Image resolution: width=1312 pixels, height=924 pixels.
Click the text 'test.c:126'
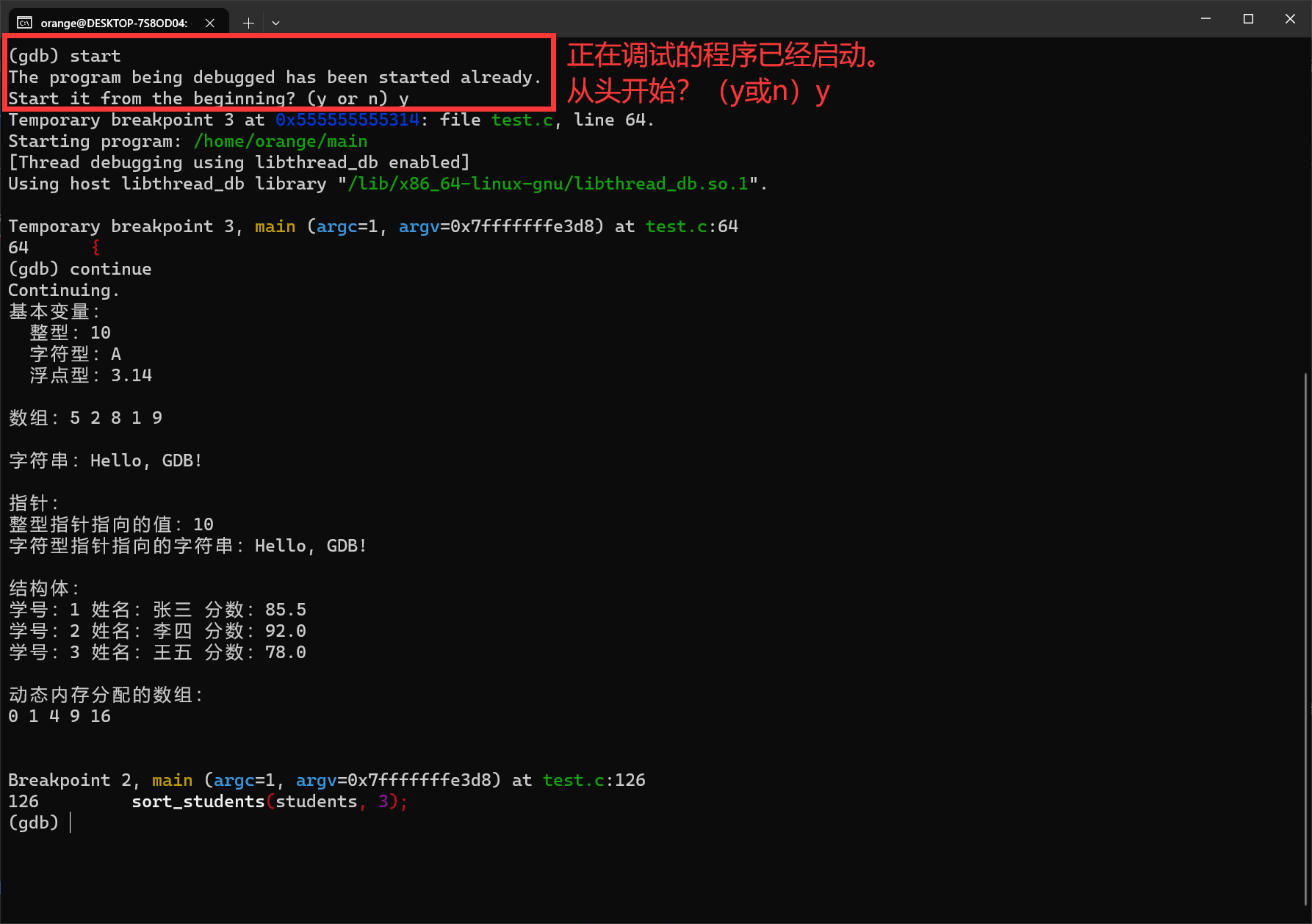click(594, 780)
